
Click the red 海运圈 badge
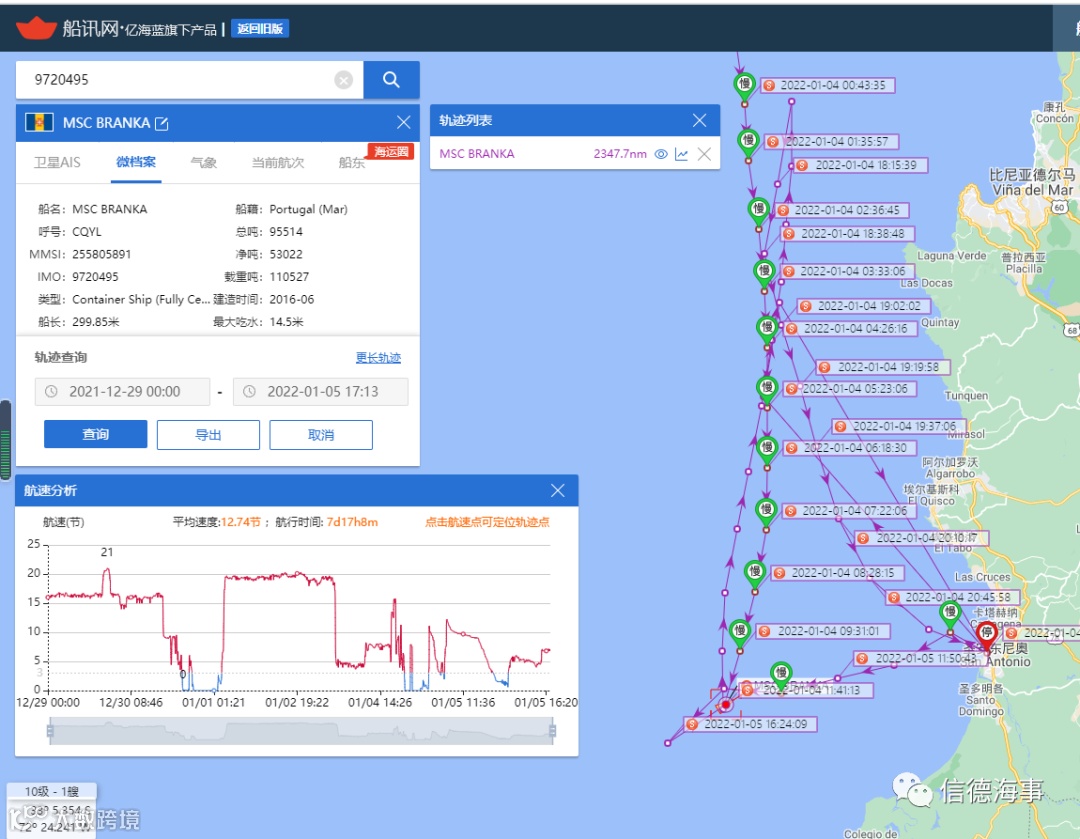pyautogui.click(x=391, y=152)
